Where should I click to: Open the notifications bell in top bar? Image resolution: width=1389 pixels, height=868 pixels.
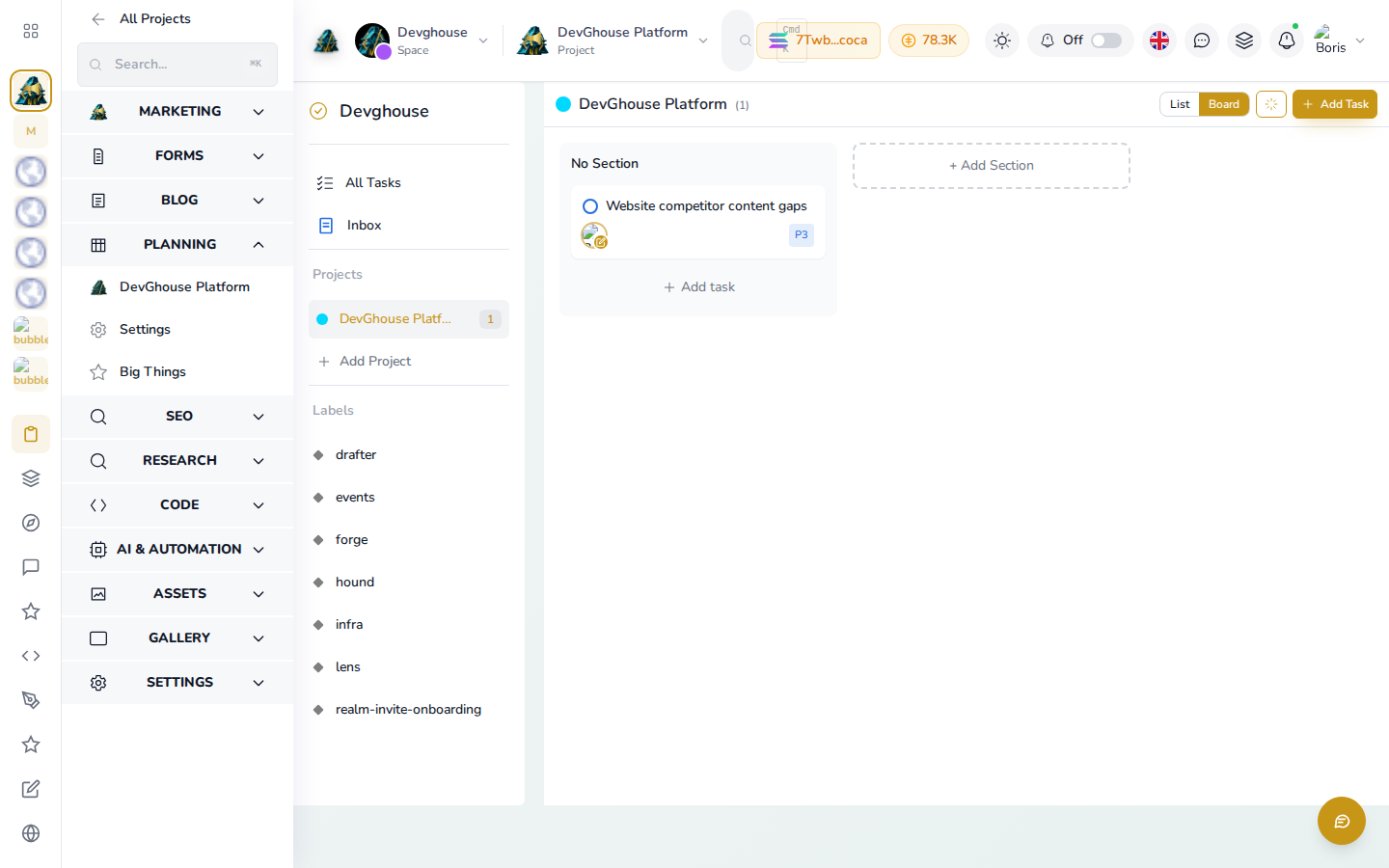click(x=1287, y=41)
